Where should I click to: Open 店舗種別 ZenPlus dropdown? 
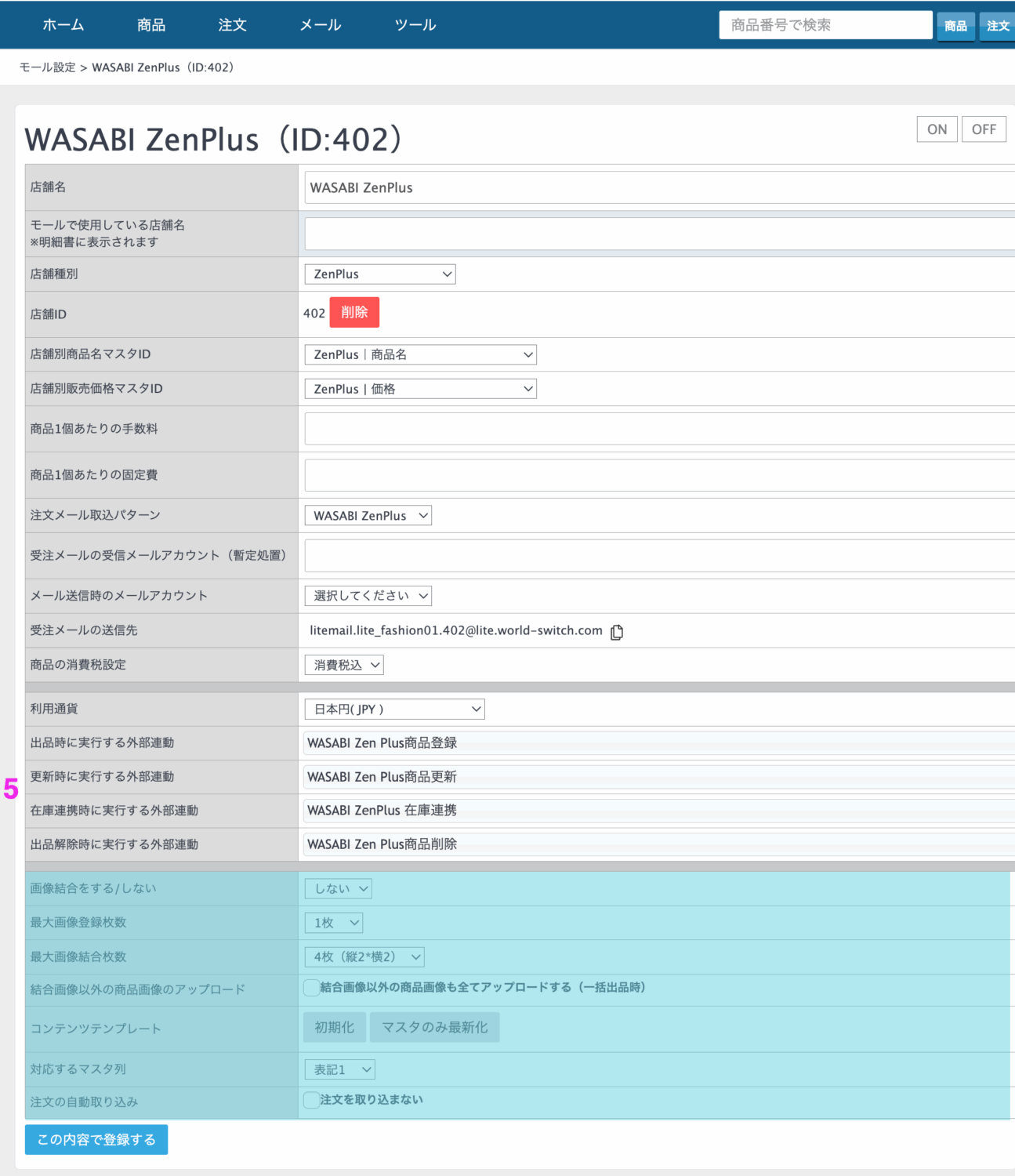click(x=380, y=274)
